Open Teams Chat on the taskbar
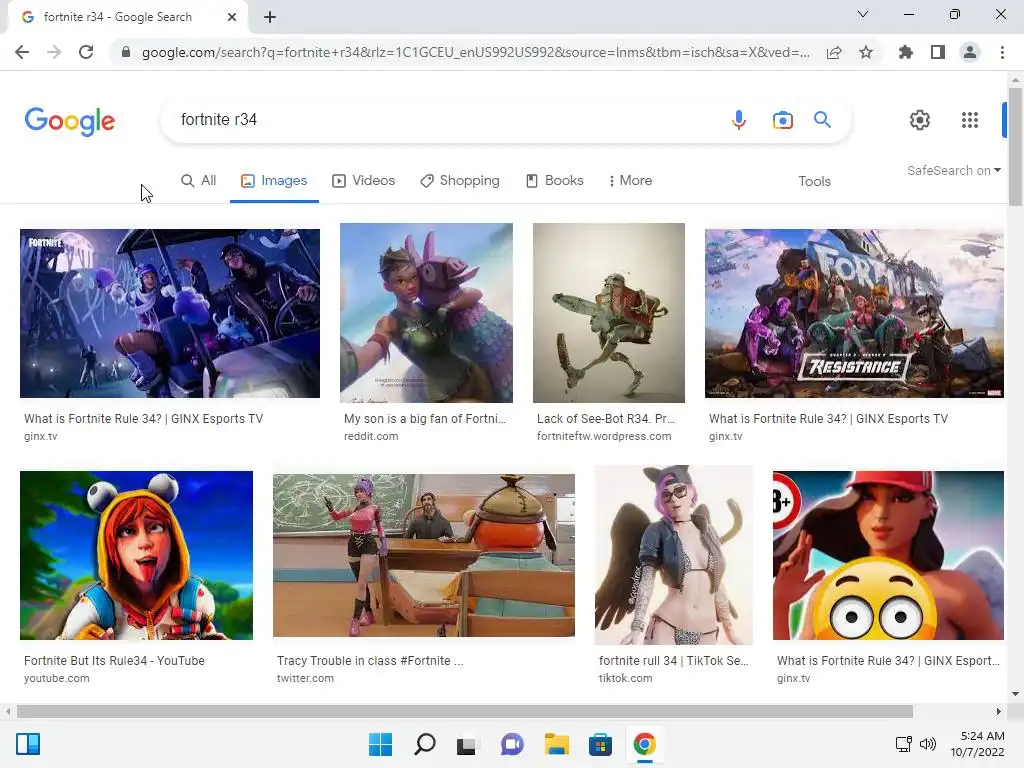 [512, 744]
